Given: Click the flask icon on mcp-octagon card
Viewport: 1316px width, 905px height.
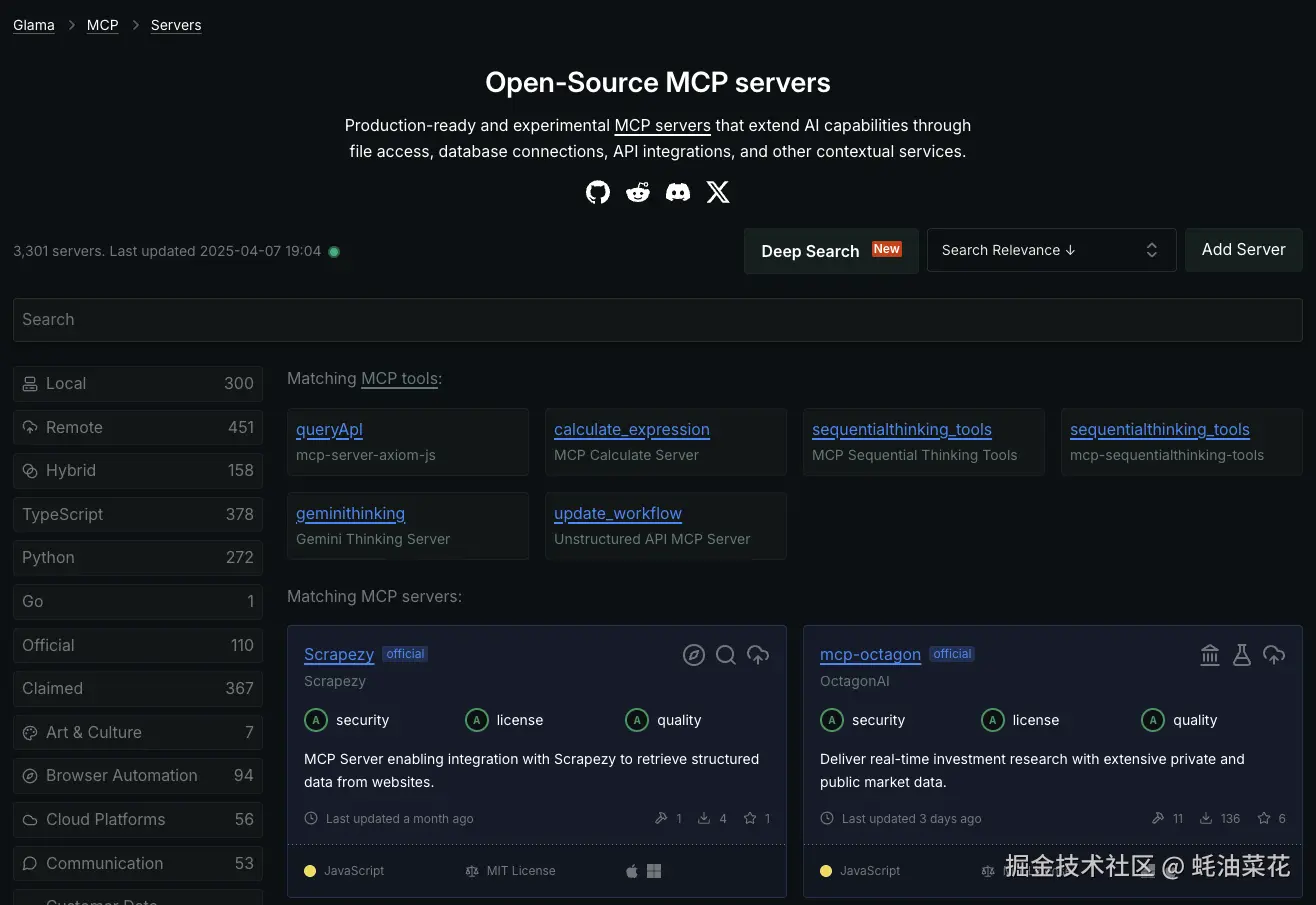Looking at the screenshot, I should (1242, 655).
